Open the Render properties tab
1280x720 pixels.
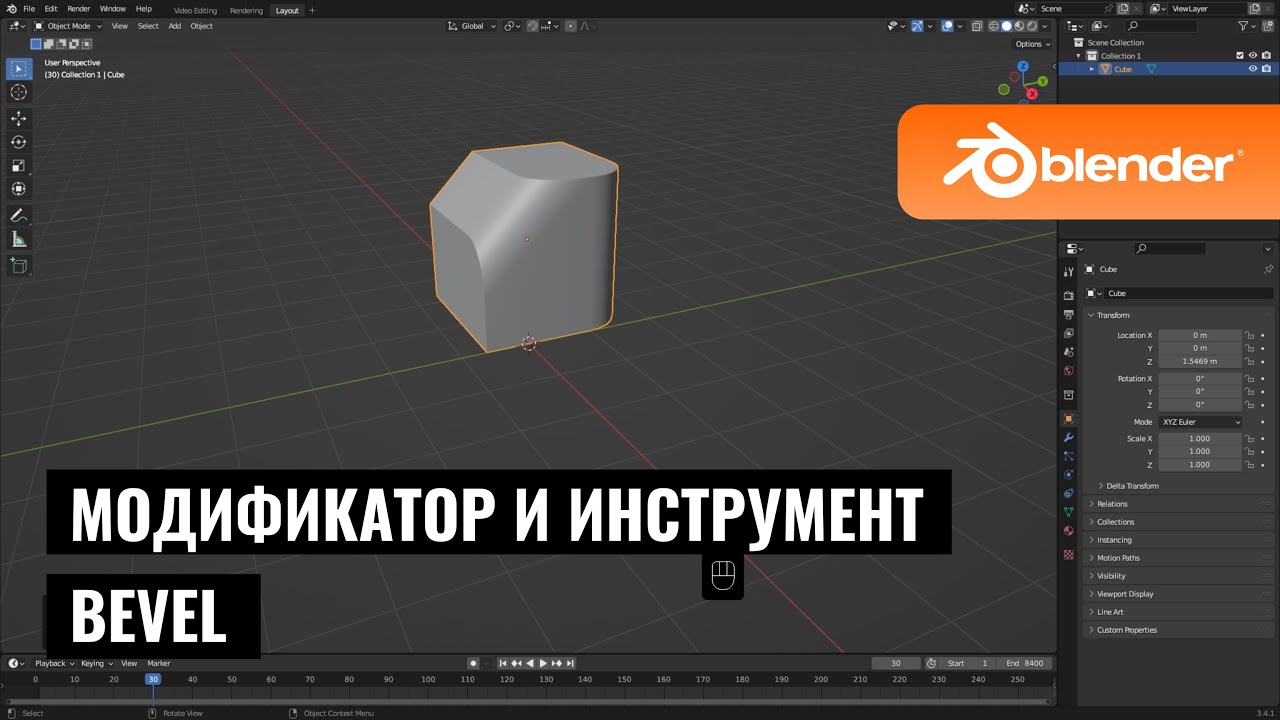(x=1068, y=296)
